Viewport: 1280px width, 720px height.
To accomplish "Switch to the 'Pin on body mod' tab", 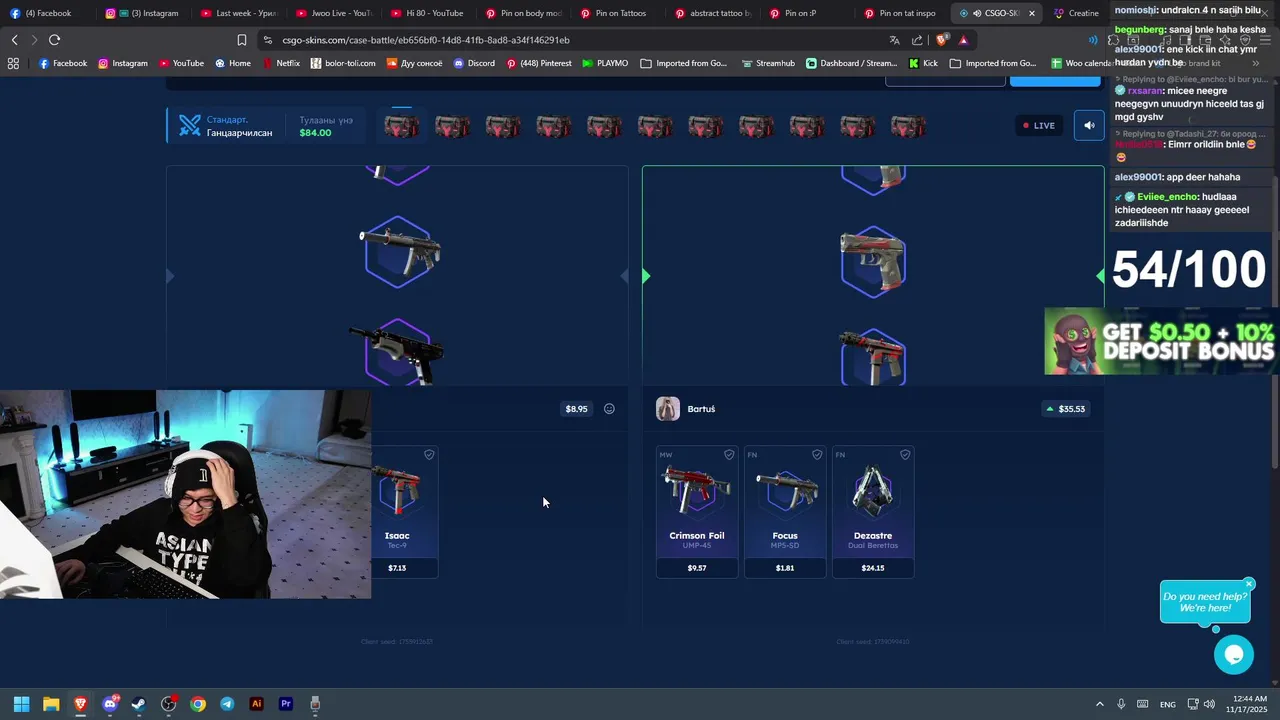I will 523,13.
